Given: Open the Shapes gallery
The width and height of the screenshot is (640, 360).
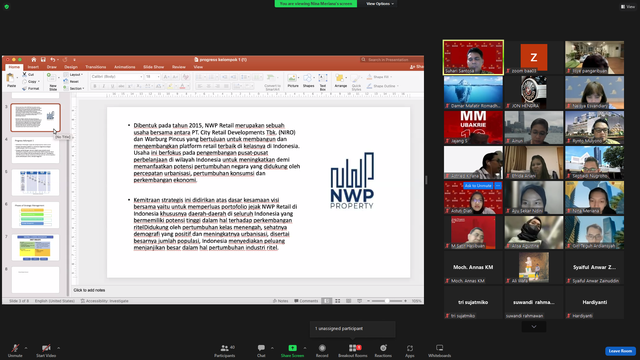Looking at the screenshot, I should [309, 80].
